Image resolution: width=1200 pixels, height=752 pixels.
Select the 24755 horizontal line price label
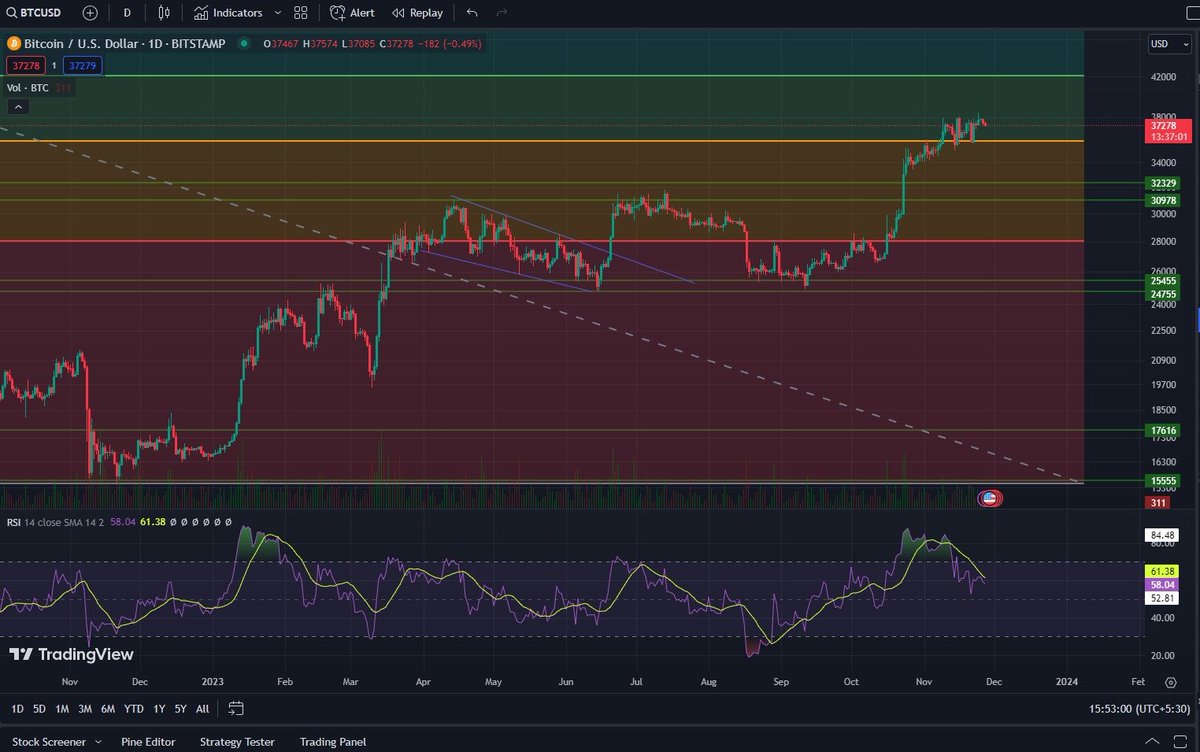click(1165, 294)
